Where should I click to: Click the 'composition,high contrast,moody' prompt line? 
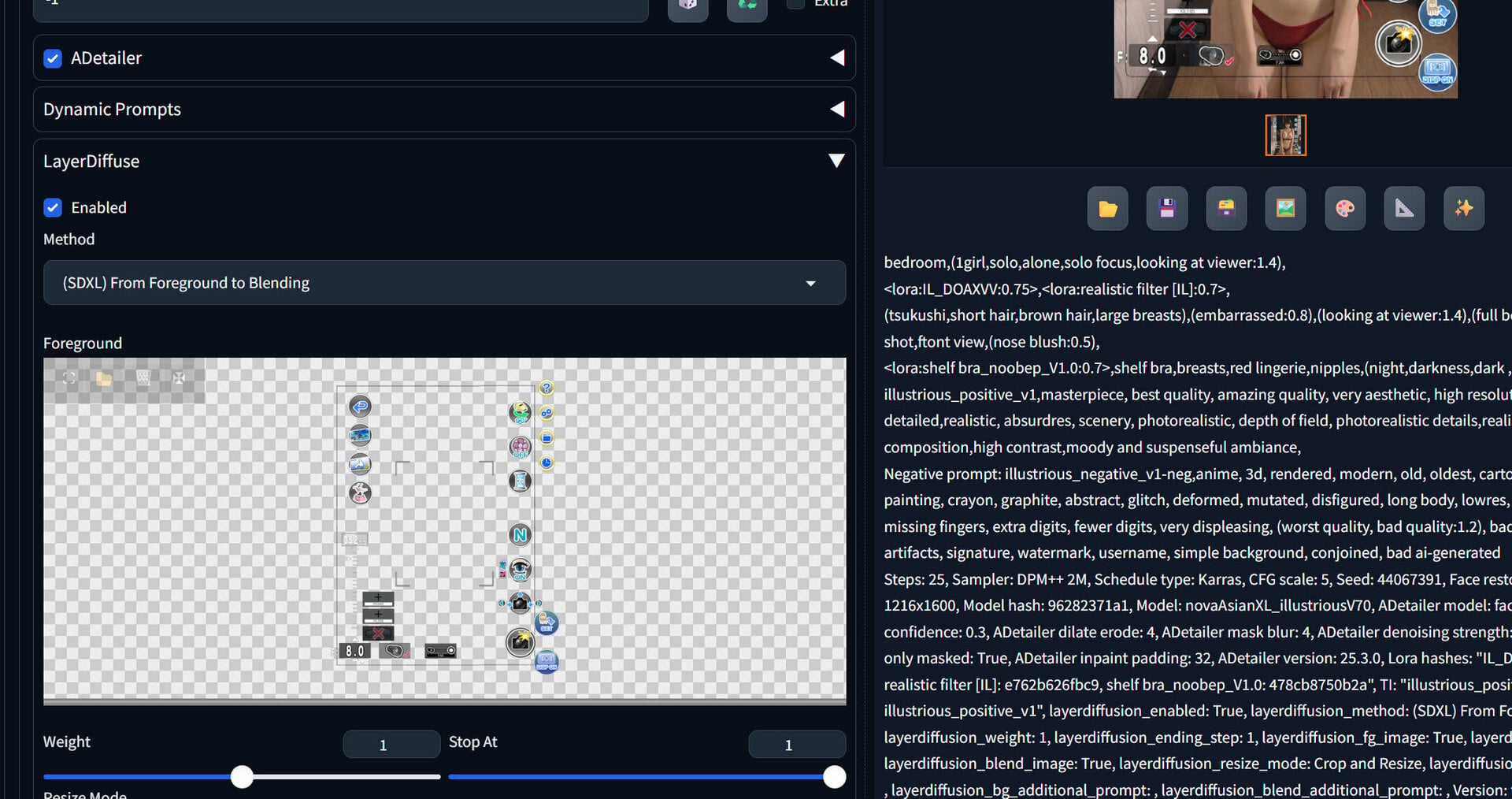[1092, 448]
